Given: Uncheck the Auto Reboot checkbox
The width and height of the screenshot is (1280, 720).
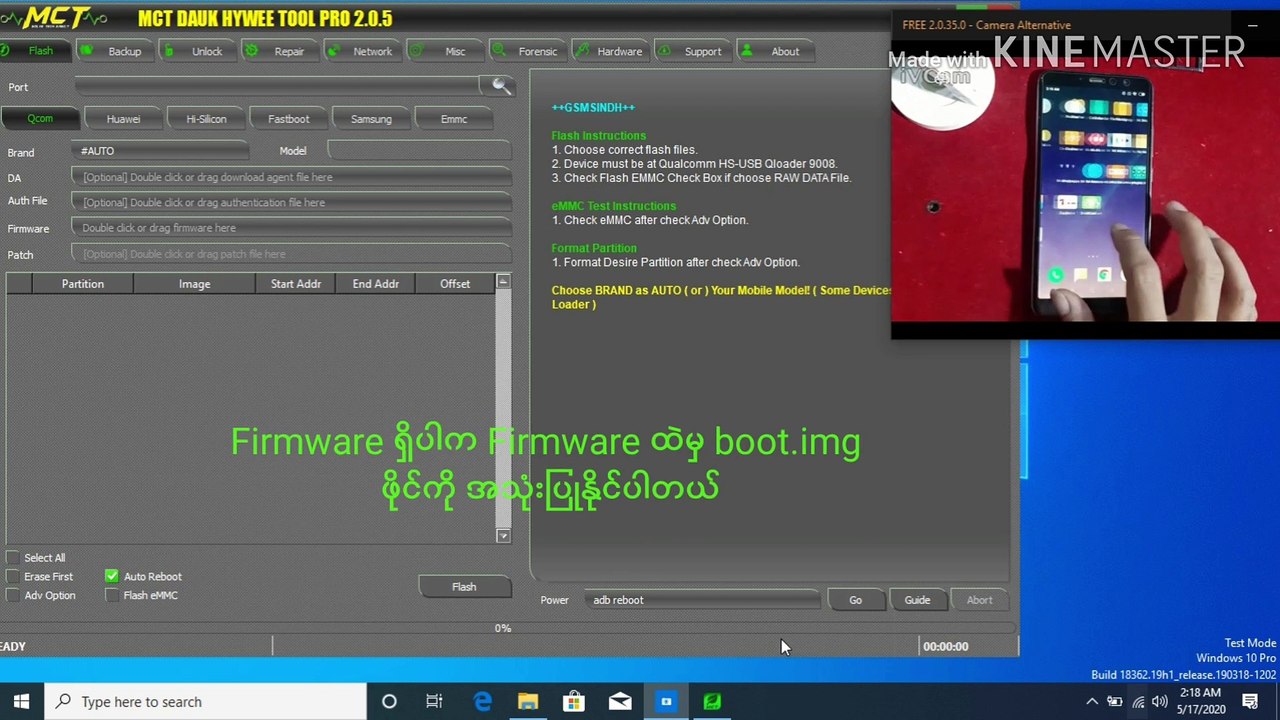Looking at the screenshot, I should (111, 577).
